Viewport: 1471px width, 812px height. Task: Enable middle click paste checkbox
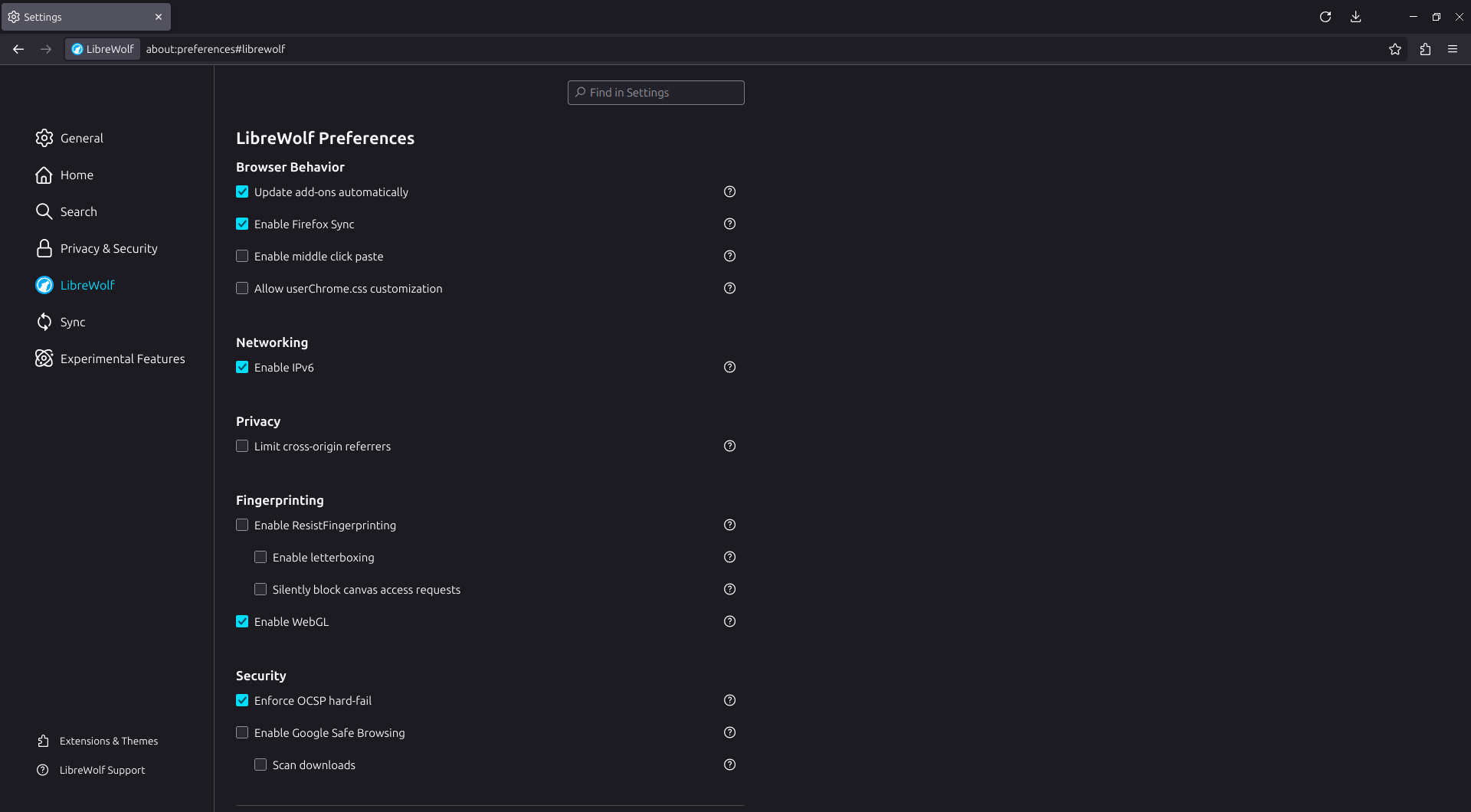242,256
